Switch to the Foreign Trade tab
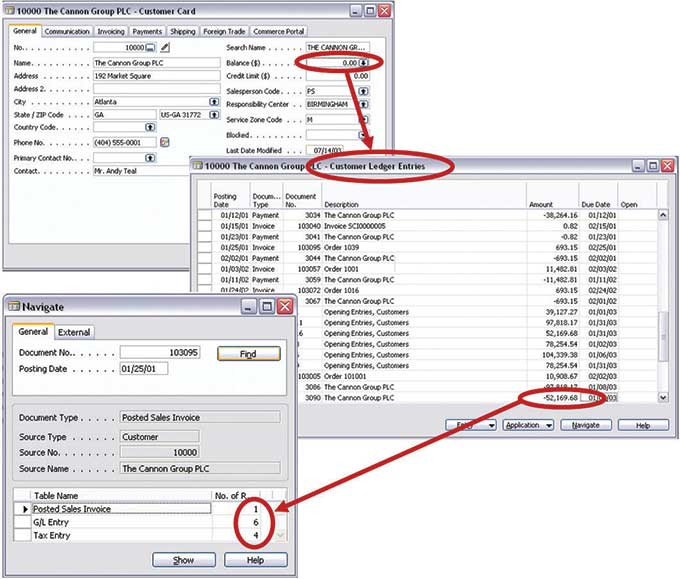The image size is (680, 579). point(224,32)
